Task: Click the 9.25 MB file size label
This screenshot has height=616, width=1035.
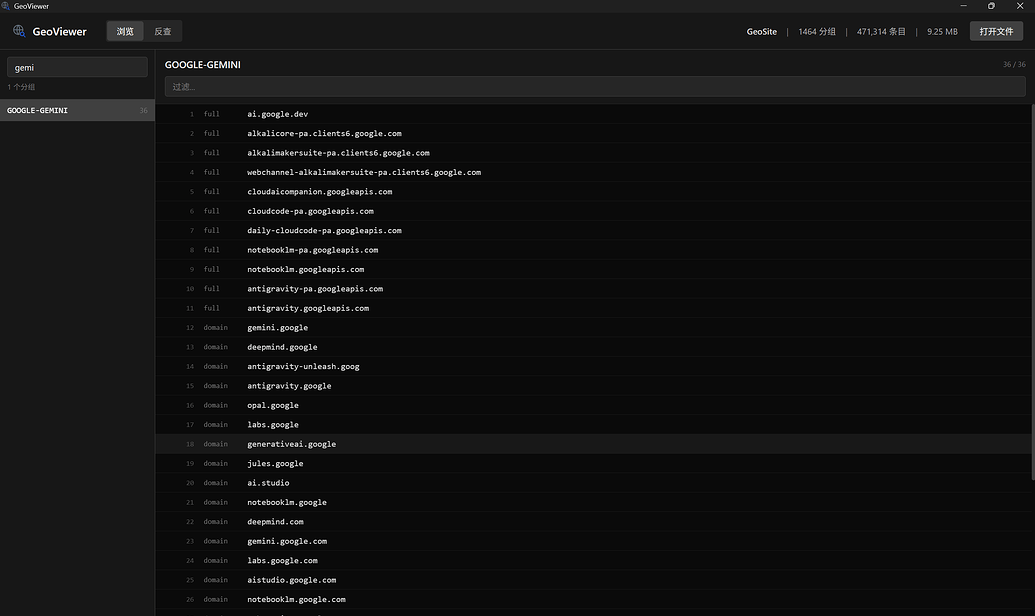Action: (942, 32)
